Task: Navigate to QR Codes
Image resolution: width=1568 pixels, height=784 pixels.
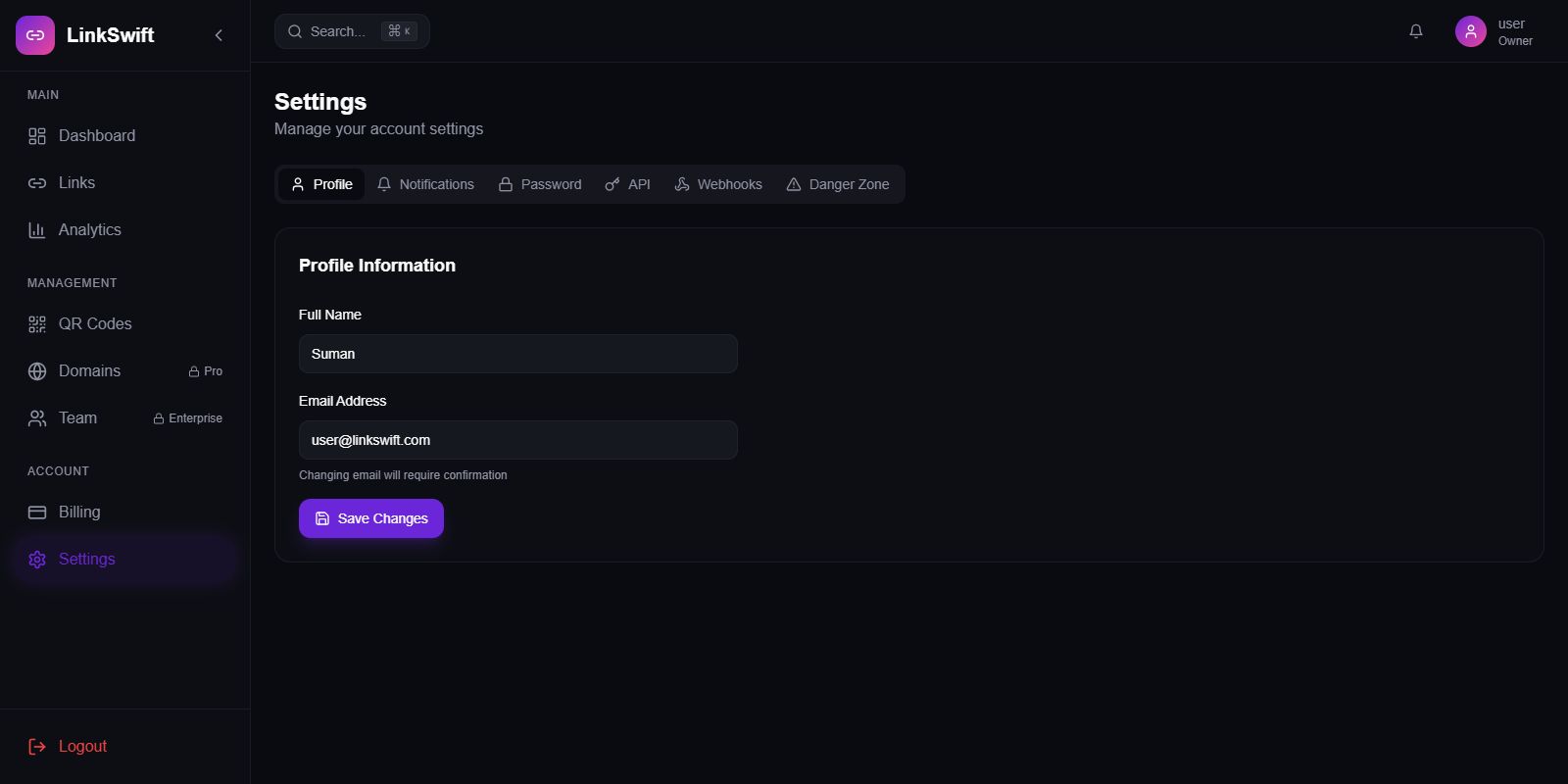Action: 94,324
